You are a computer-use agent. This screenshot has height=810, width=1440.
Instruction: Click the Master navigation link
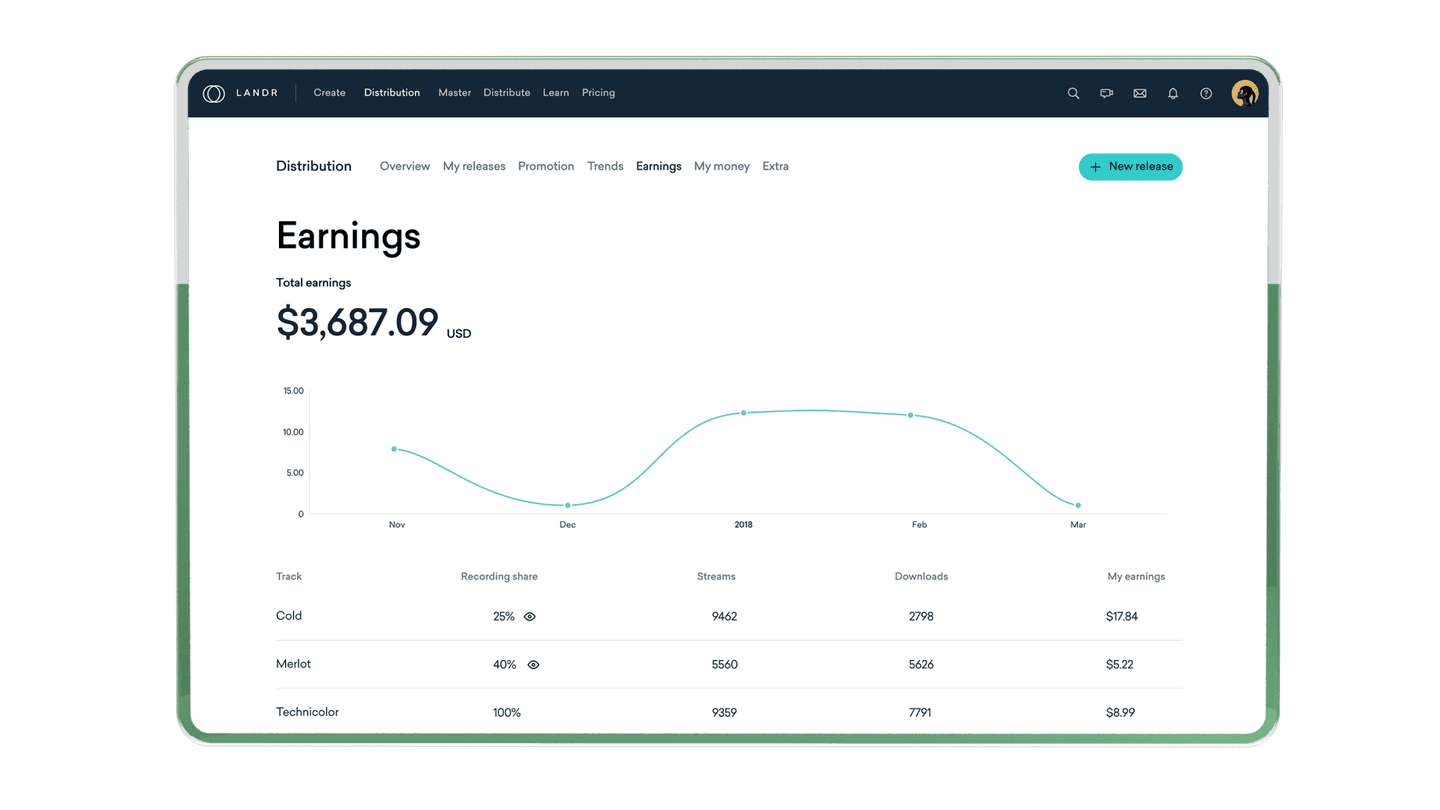pos(454,93)
